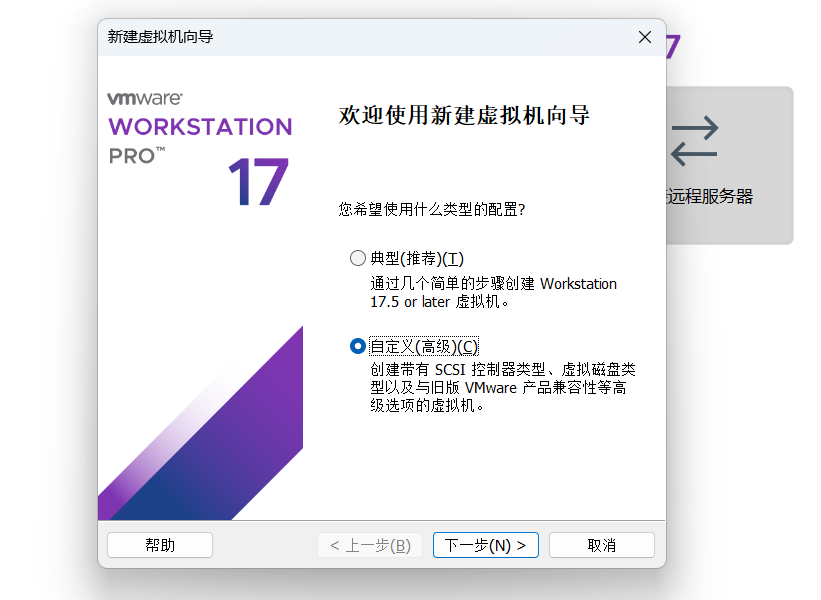Click the 远程服务器 label in background window
Image resolution: width=821 pixels, height=600 pixels.
coord(709,196)
